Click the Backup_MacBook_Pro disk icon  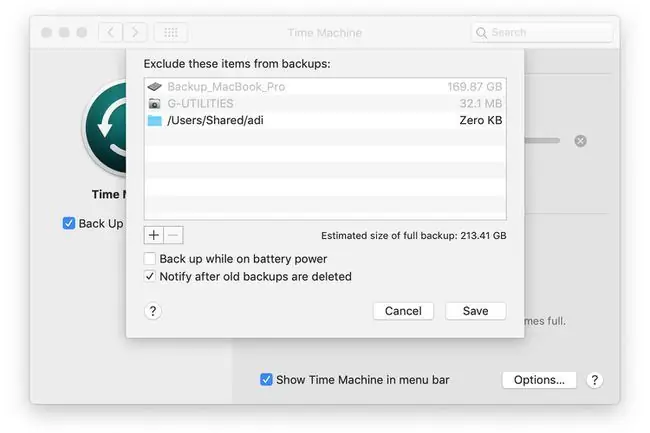point(155,87)
